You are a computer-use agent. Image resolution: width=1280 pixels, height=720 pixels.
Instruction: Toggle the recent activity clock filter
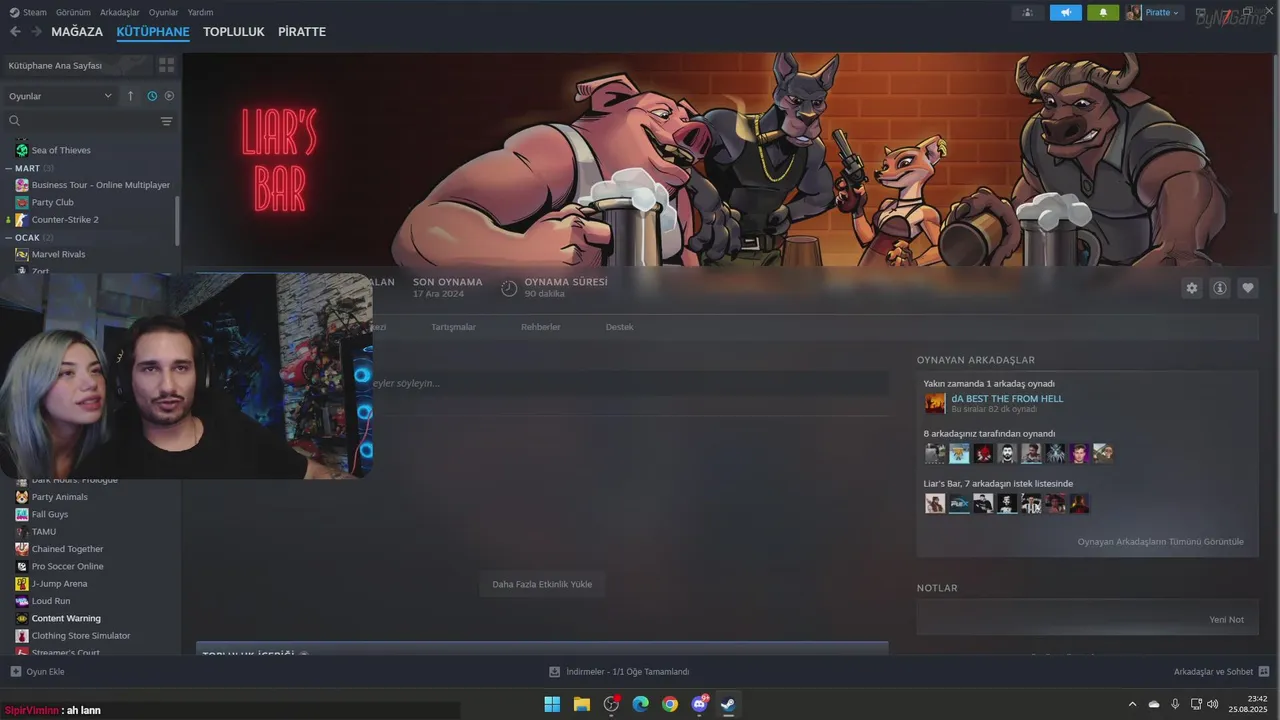152,96
